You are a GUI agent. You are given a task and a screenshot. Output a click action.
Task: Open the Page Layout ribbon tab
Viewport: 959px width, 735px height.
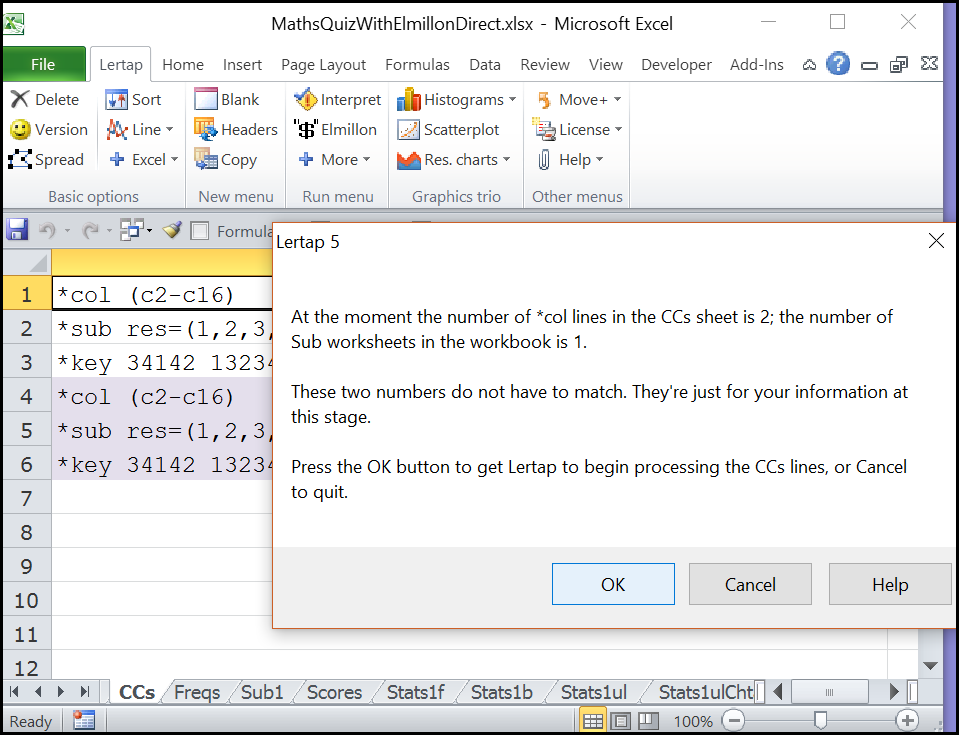click(x=324, y=64)
